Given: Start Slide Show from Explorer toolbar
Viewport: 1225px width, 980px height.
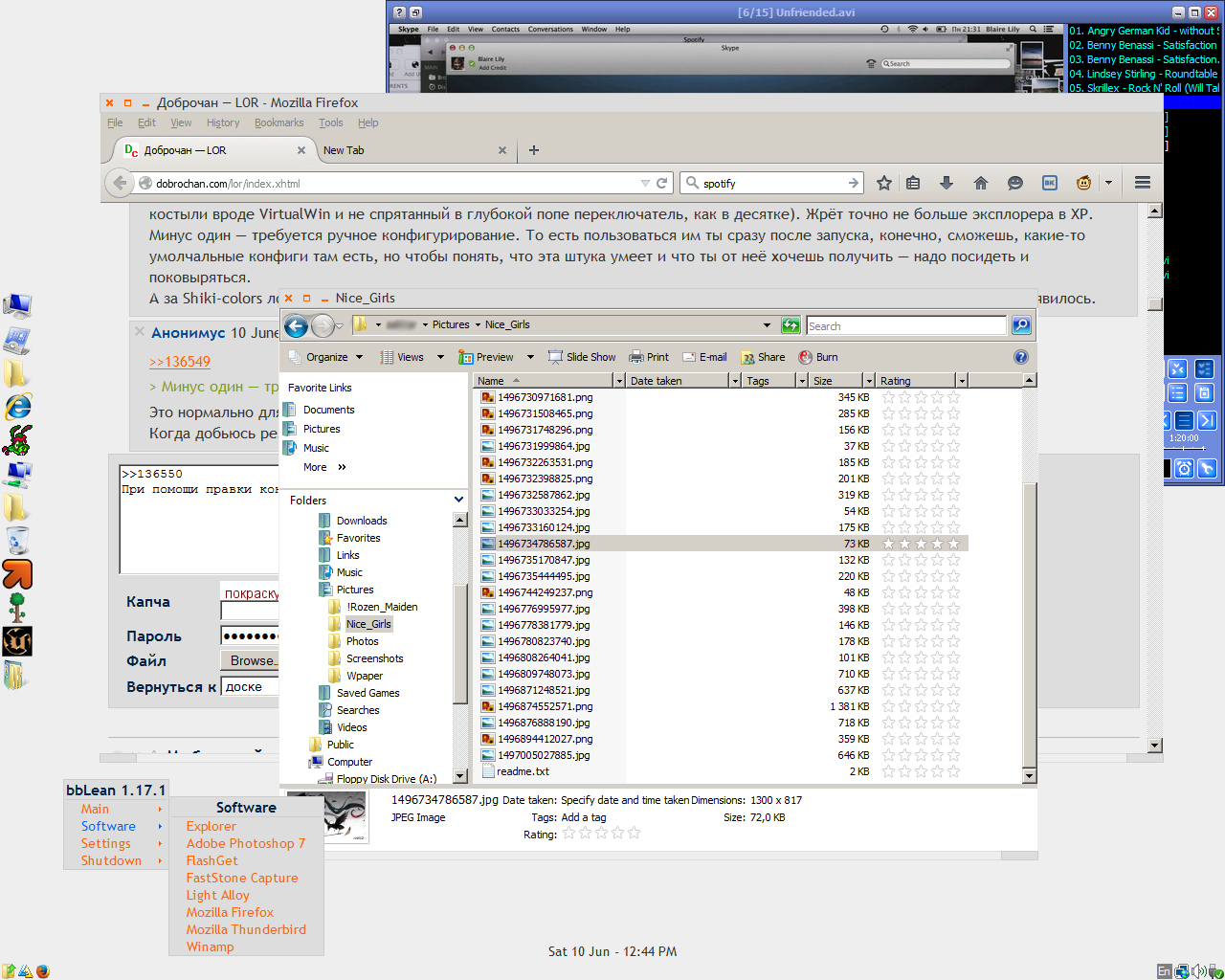Looking at the screenshot, I should point(582,357).
